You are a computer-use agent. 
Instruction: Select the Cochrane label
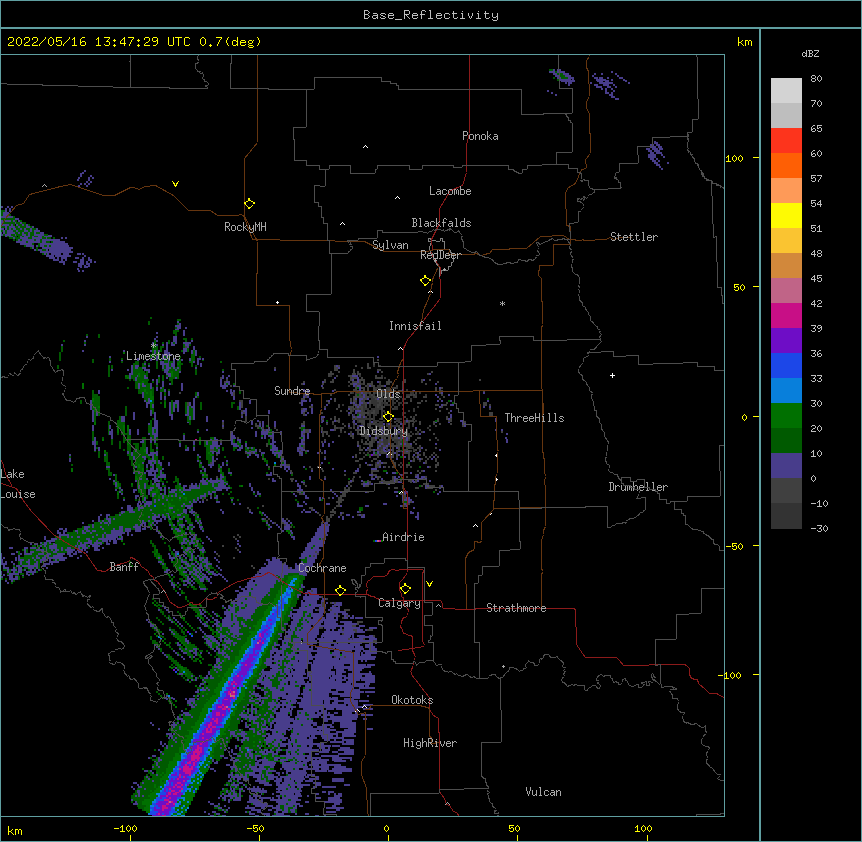[x=322, y=568]
